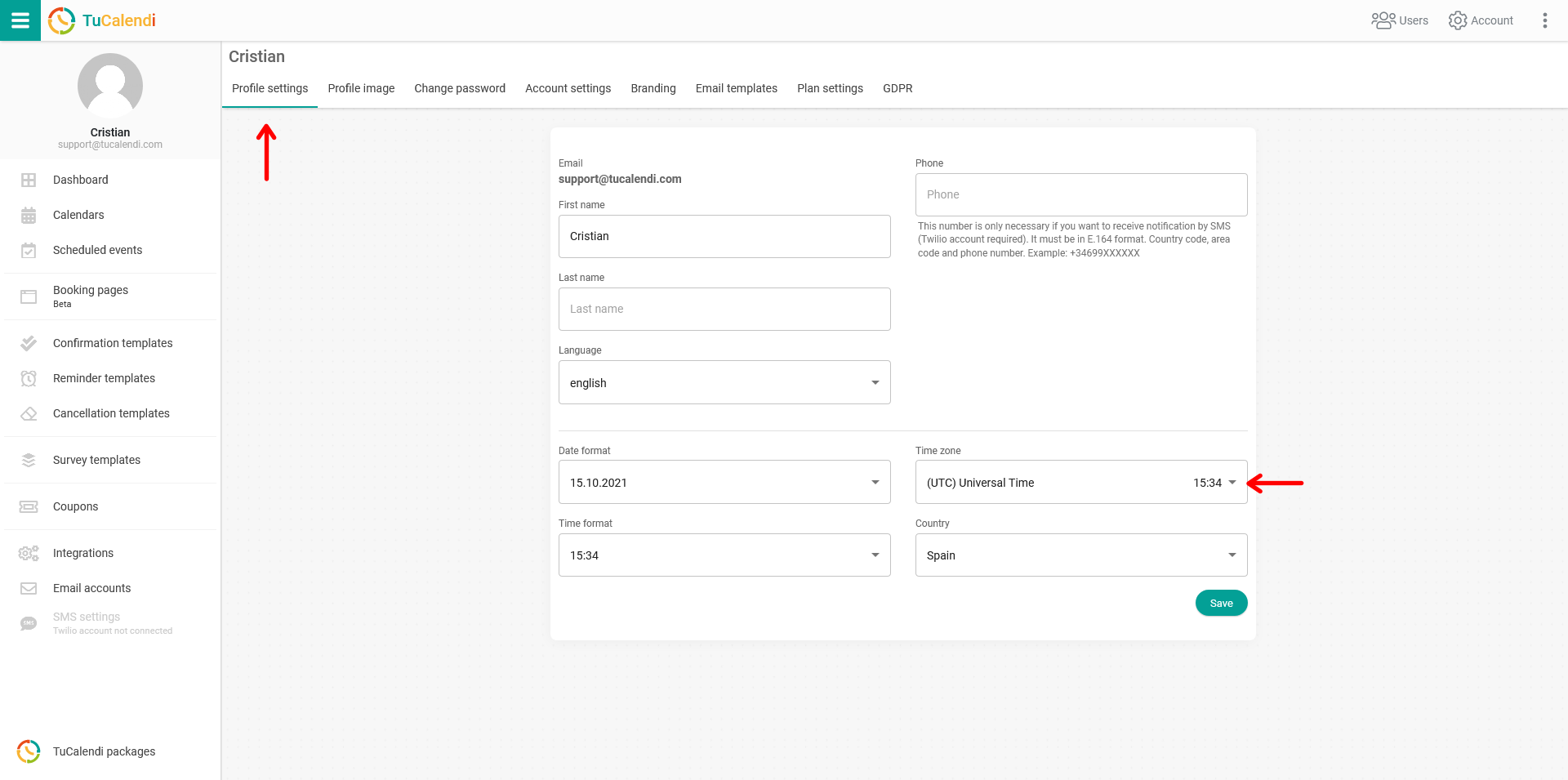The image size is (1568, 780).
Task: Click into the Phone input field
Action: (1080, 194)
